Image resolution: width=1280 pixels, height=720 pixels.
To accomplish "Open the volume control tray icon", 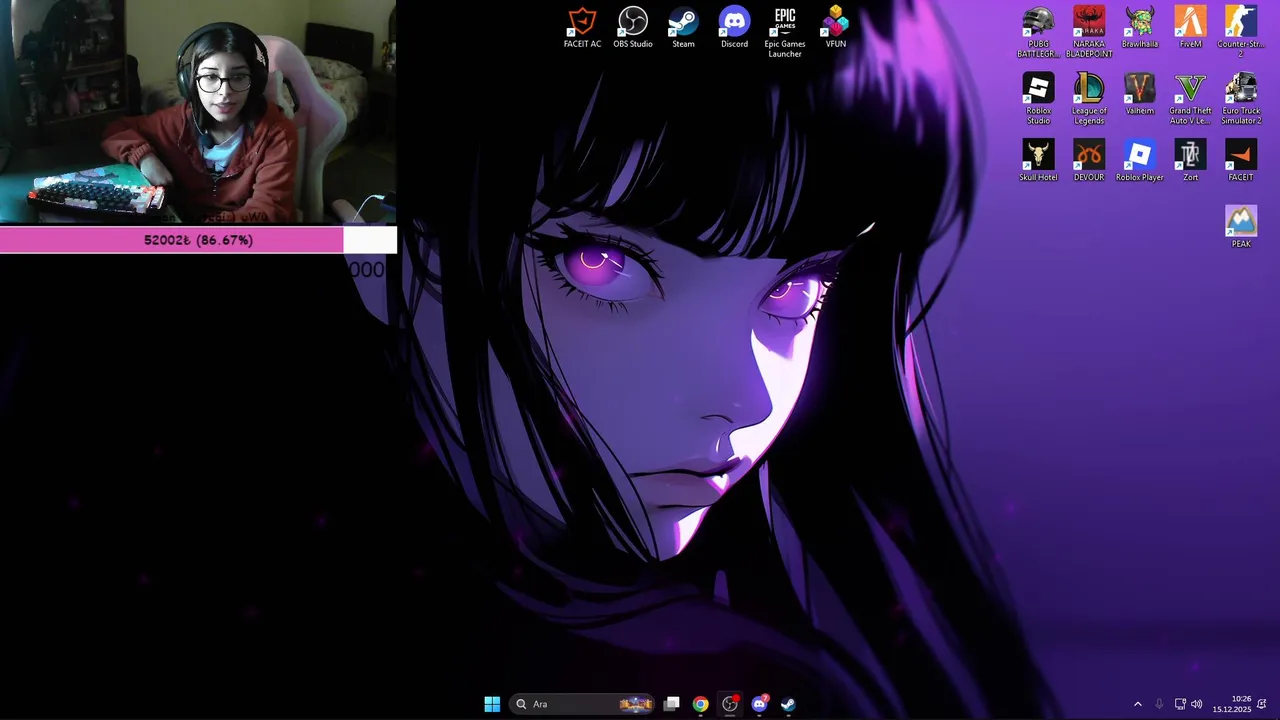I will coord(1197,704).
